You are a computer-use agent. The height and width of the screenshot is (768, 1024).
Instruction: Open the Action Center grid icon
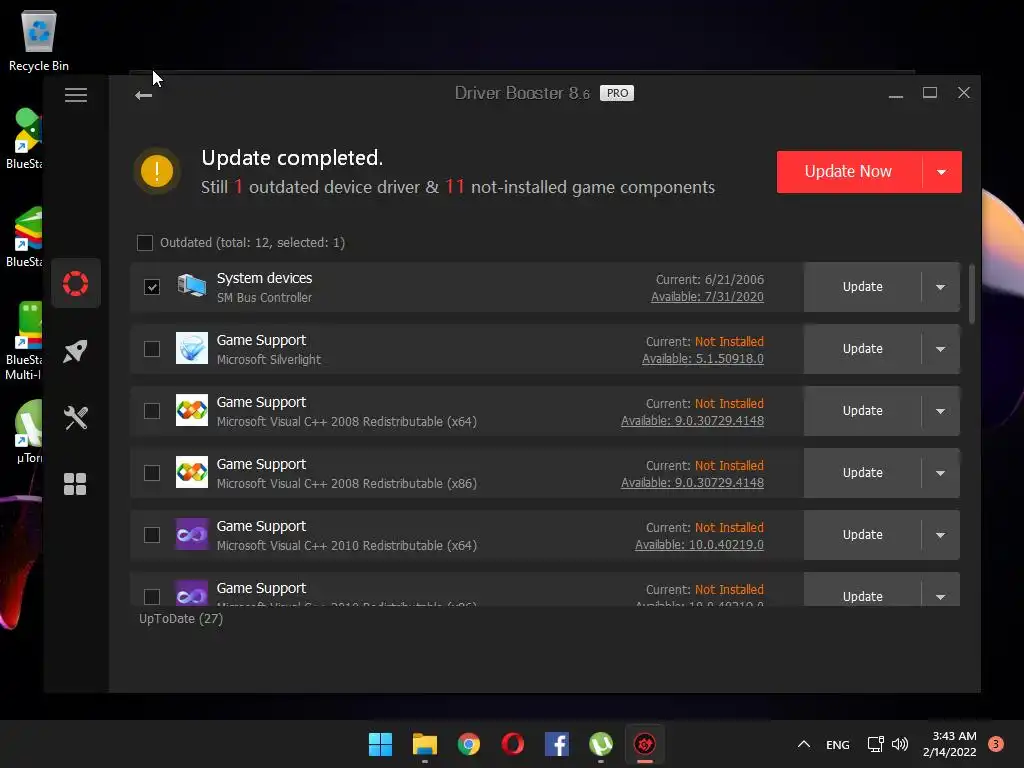tap(75, 484)
